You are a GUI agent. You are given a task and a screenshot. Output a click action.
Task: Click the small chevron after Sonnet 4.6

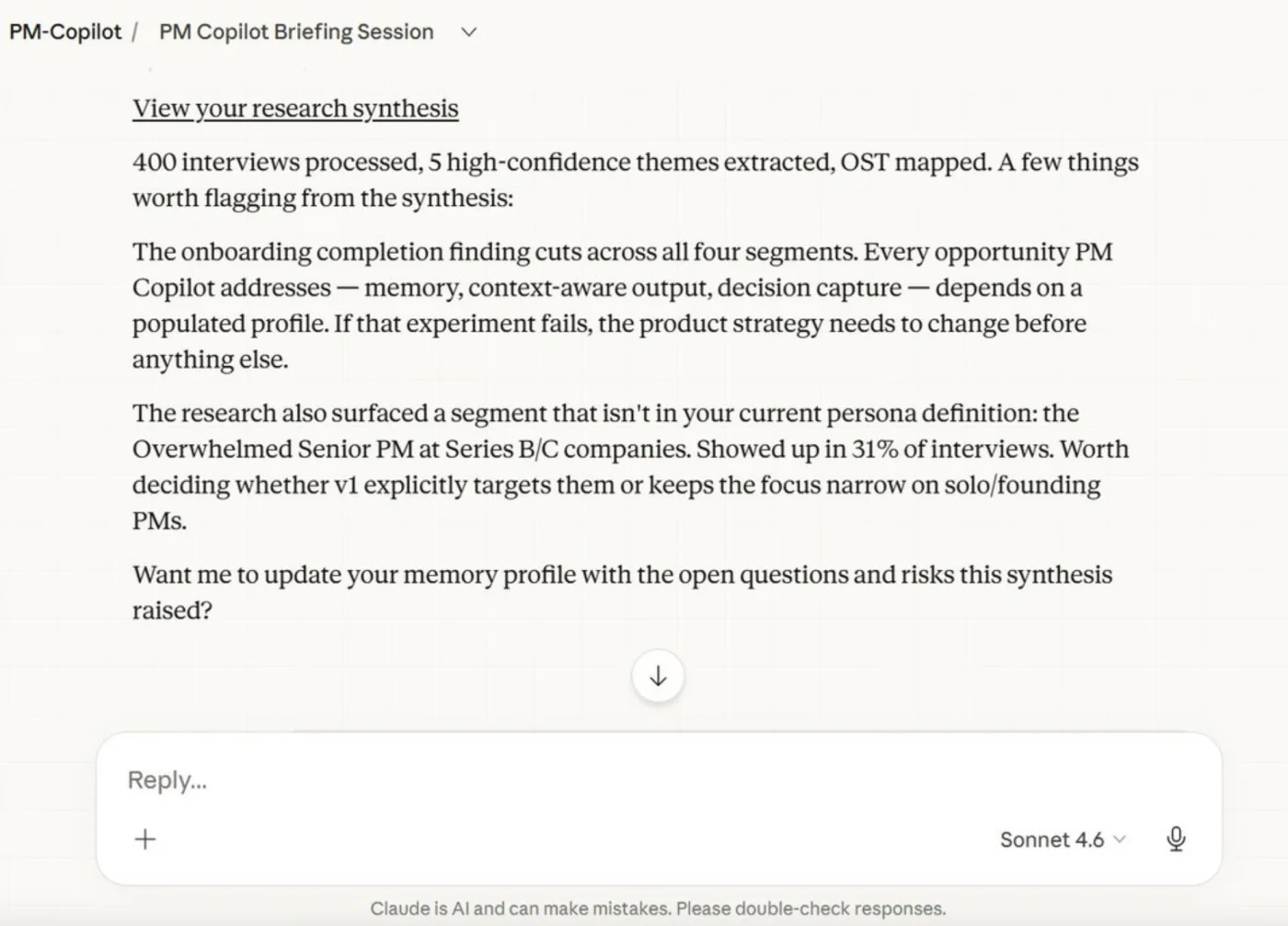[x=1120, y=840]
